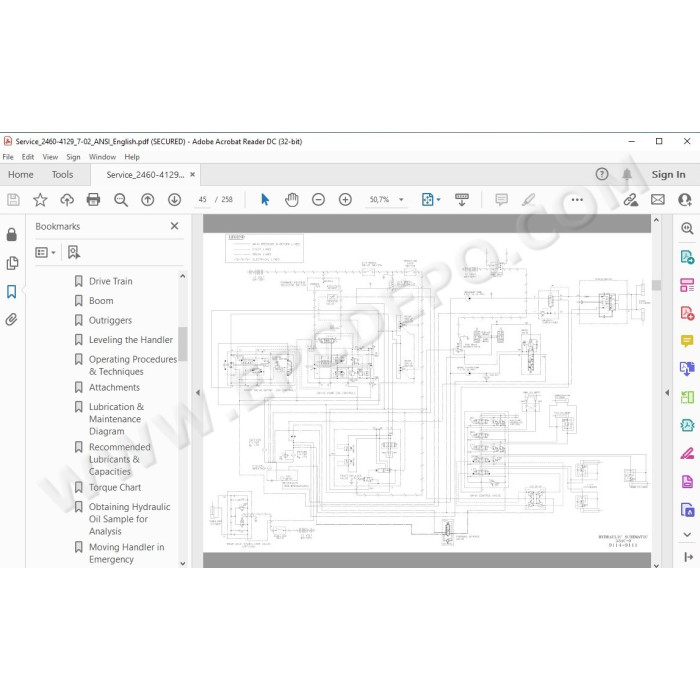Click the page number field showing 45
Viewport: 700px width, 700px height.
pyautogui.click(x=203, y=200)
